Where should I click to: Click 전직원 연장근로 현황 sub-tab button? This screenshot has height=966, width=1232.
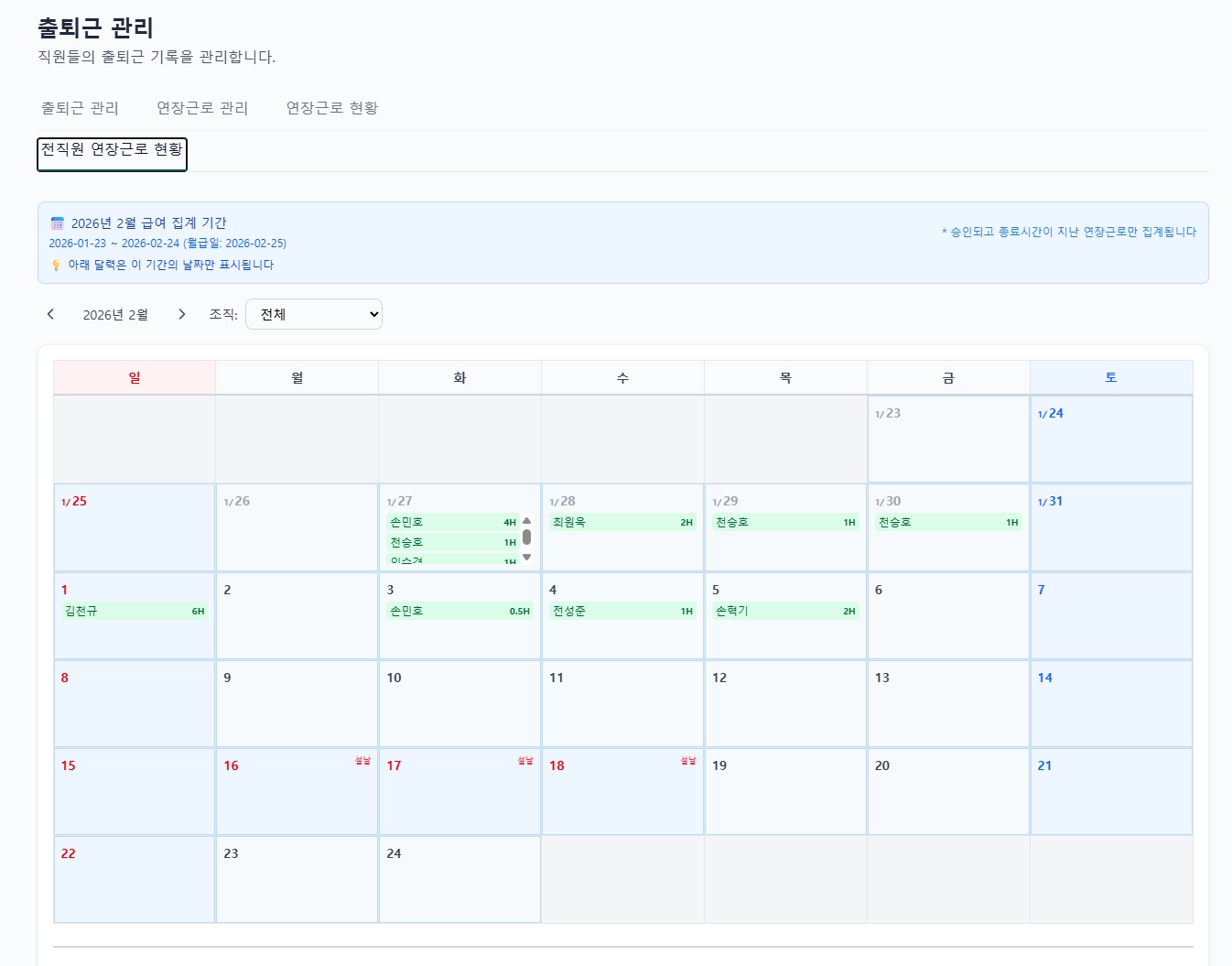point(112,154)
